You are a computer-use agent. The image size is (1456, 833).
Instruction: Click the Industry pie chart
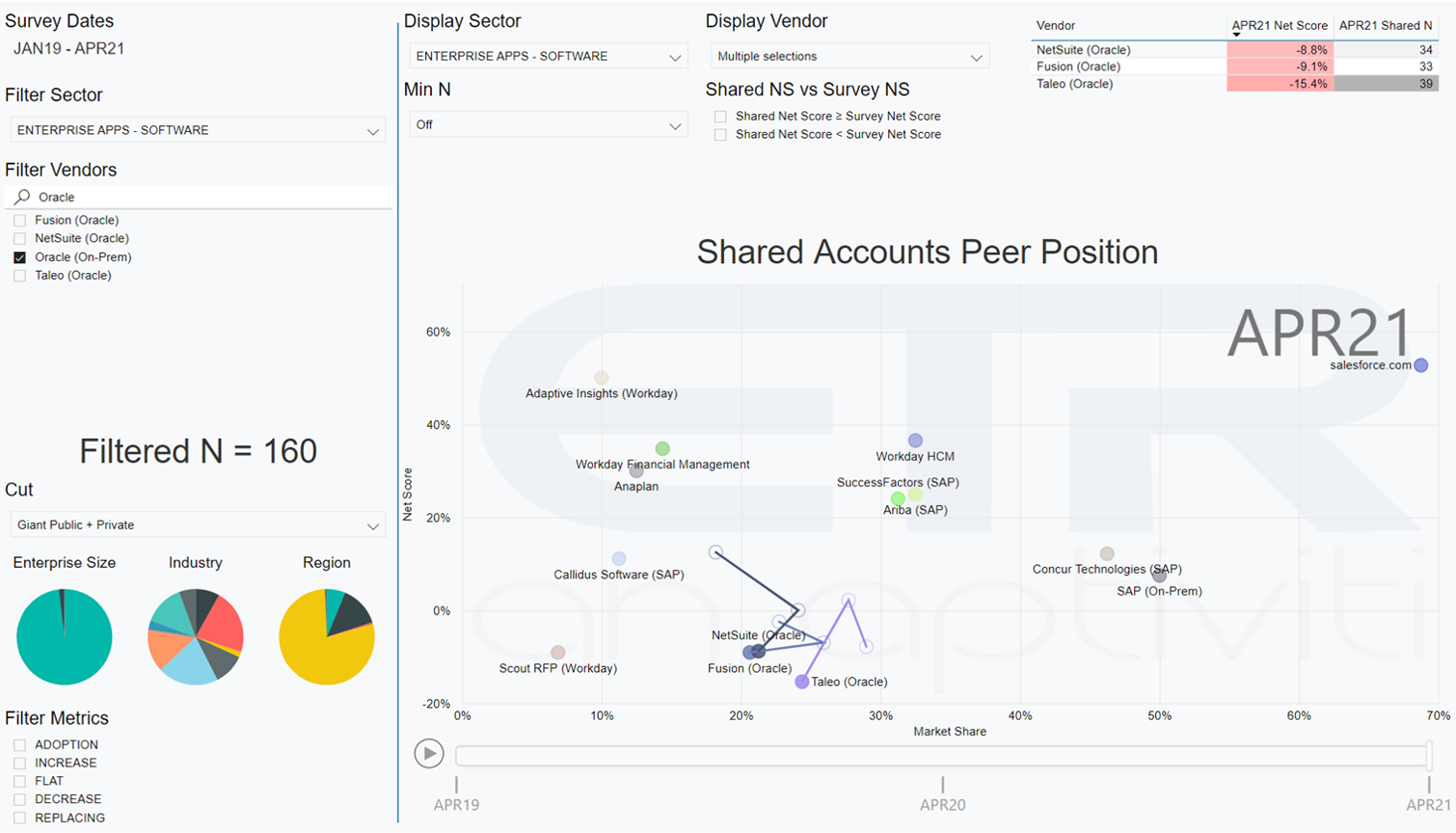pyautogui.click(x=196, y=637)
